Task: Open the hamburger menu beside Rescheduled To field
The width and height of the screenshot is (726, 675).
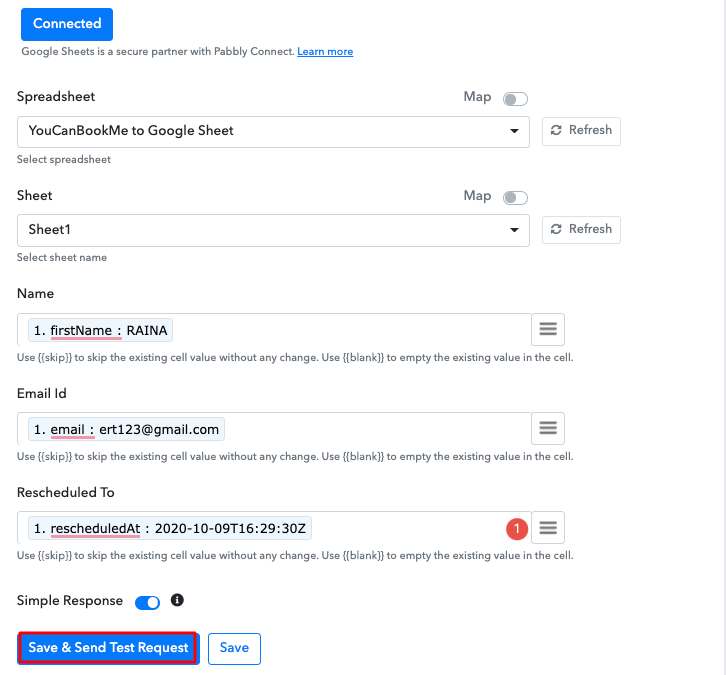Action: pos(548,527)
